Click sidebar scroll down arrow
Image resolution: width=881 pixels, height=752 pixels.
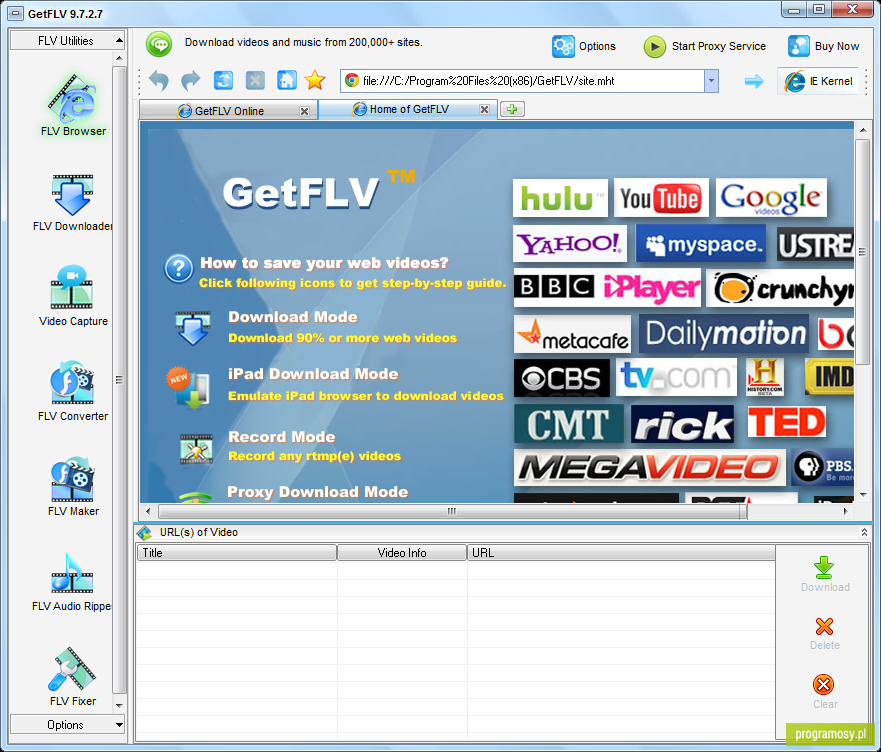[x=119, y=705]
